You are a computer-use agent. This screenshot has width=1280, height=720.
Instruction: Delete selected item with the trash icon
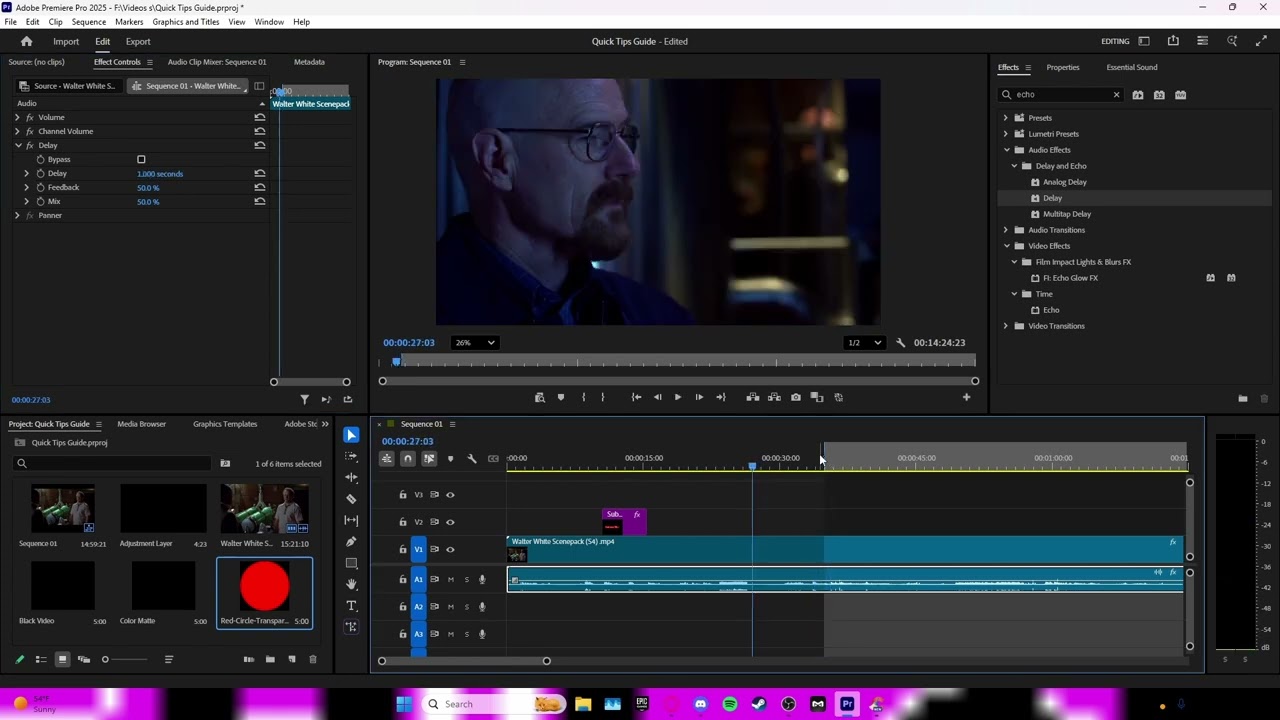point(313,659)
